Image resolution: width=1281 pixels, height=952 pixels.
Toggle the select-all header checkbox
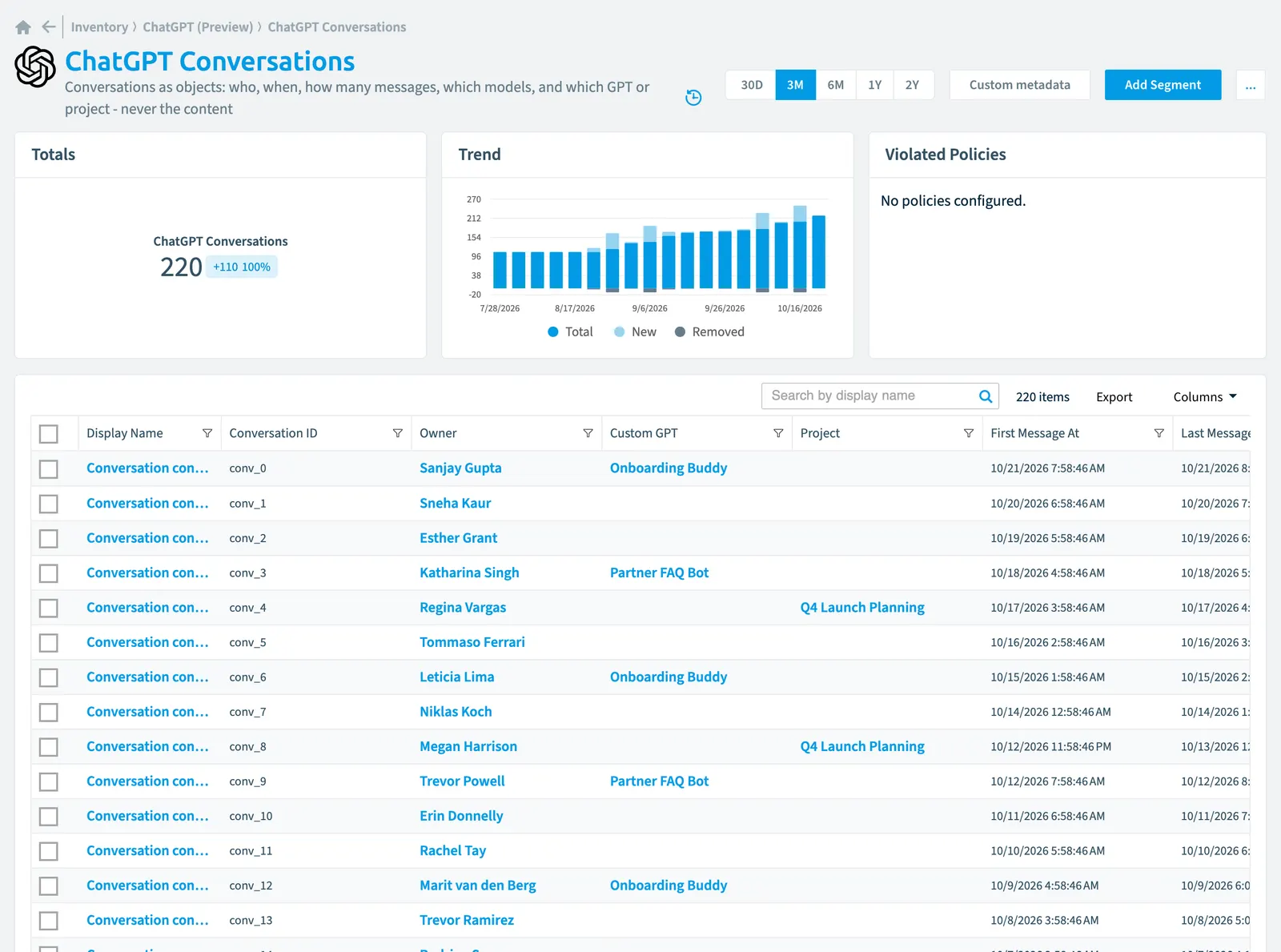pos(49,434)
